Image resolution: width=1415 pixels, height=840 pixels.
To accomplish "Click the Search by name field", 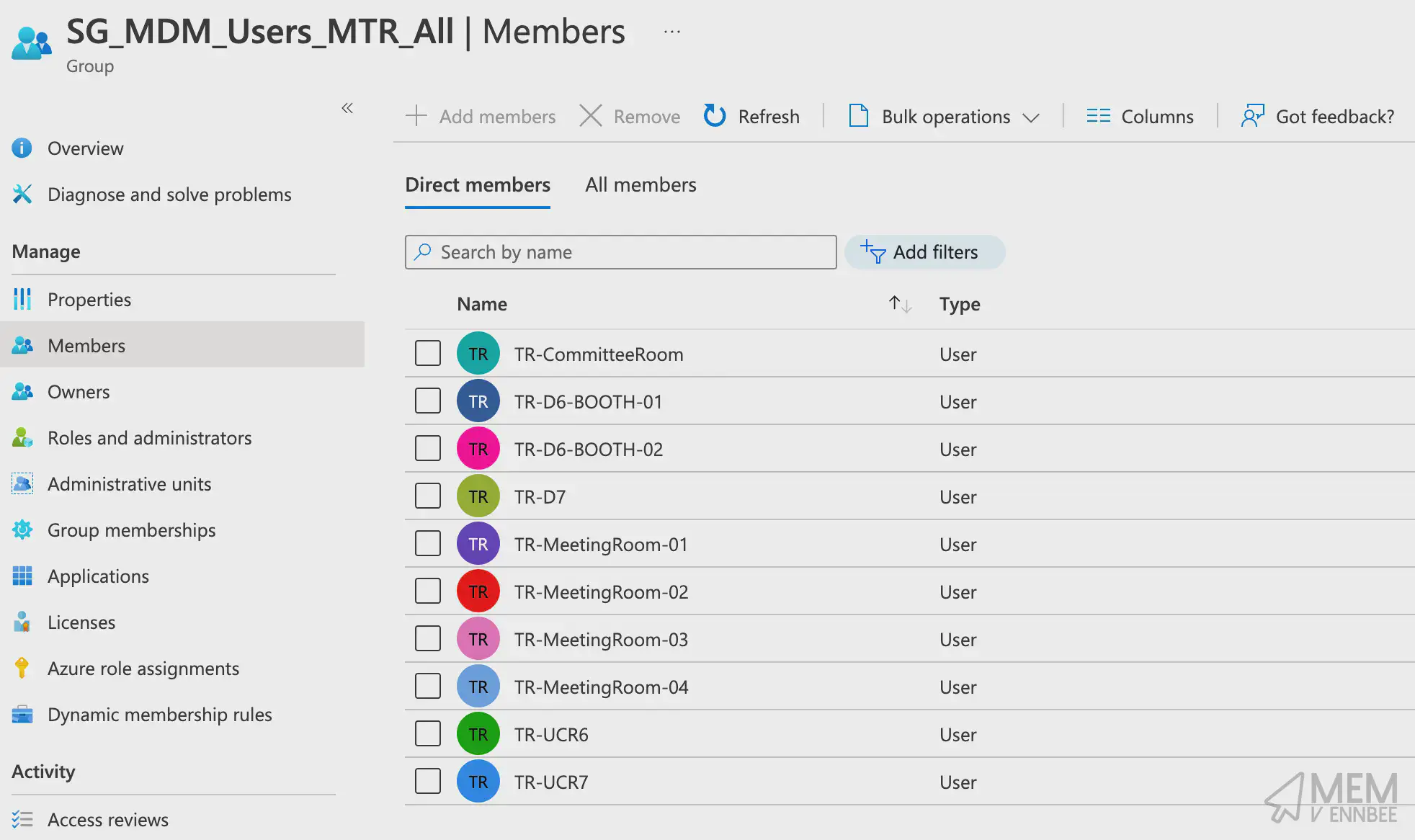I will pyautogui.click(x=620, y=252).
